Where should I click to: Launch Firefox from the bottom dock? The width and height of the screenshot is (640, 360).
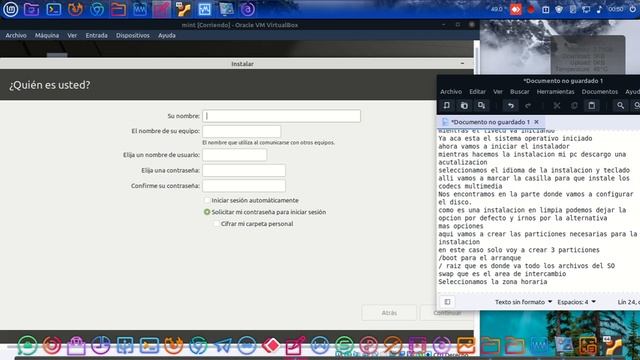point(173,345)
